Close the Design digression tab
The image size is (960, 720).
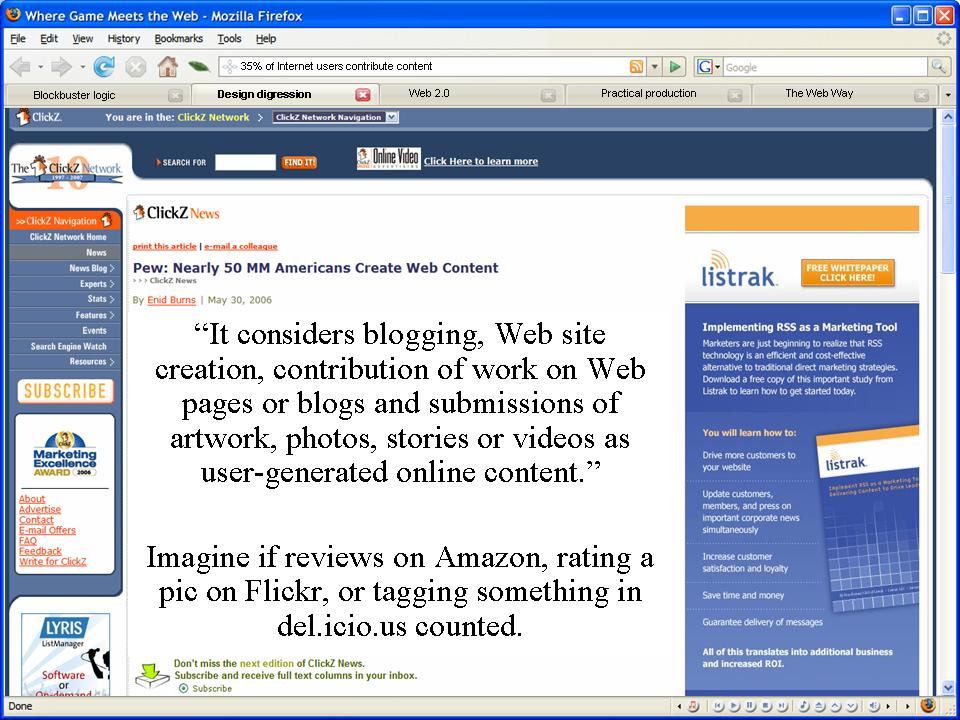[363, 95]
